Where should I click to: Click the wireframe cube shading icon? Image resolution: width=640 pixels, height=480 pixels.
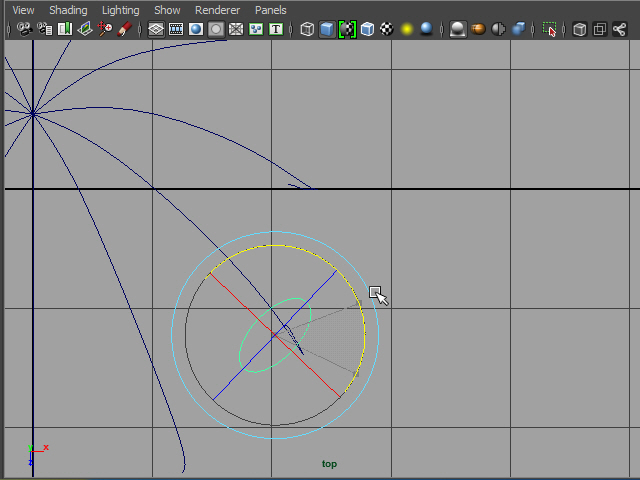pyautogui.click(x=308, y=29)
